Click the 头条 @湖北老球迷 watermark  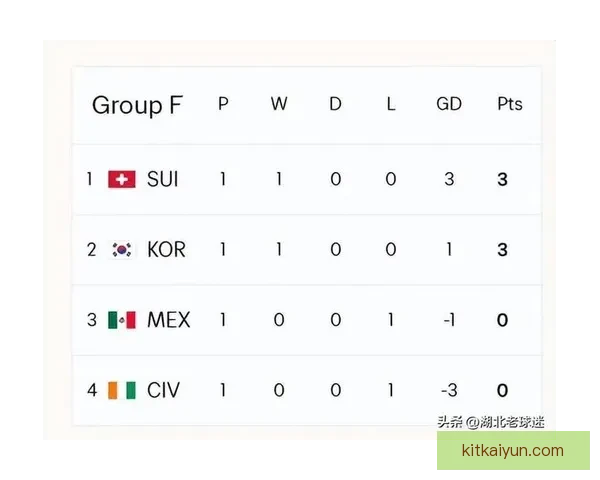click(491, 422)
